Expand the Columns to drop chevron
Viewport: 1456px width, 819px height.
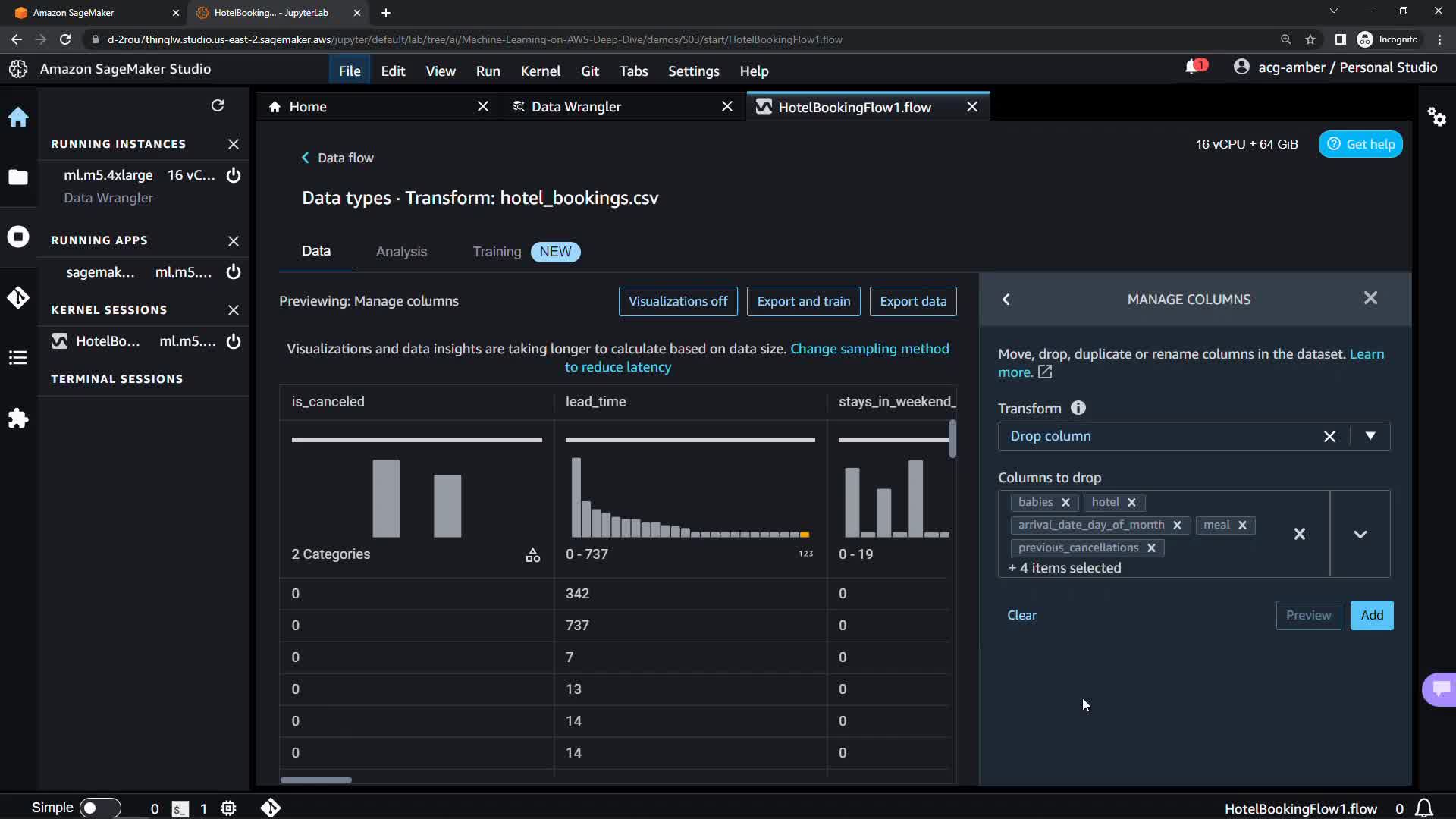pos(1360,534)
